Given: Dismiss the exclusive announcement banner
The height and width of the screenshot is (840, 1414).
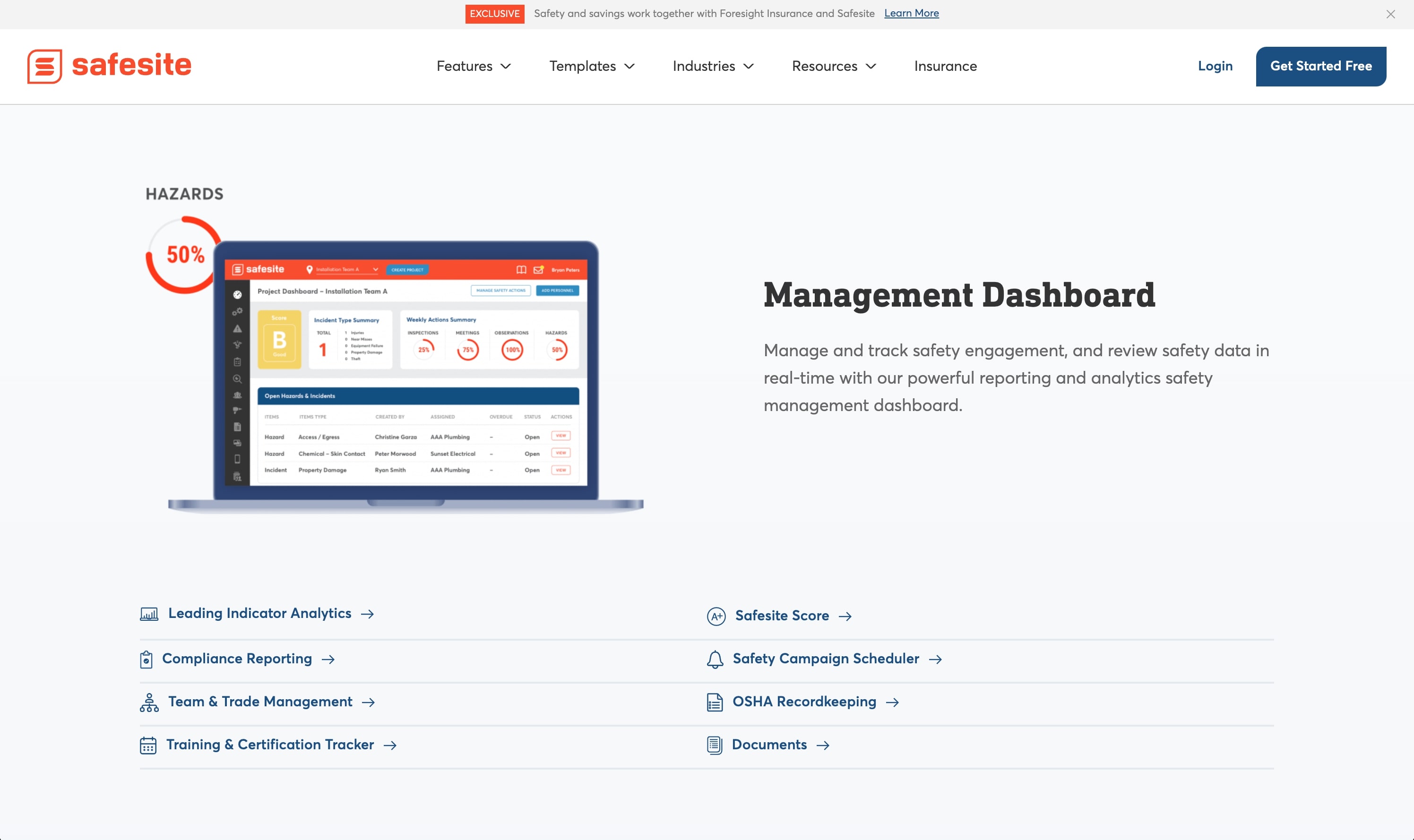Looking at the screenshot, I should pos(1390,14).
